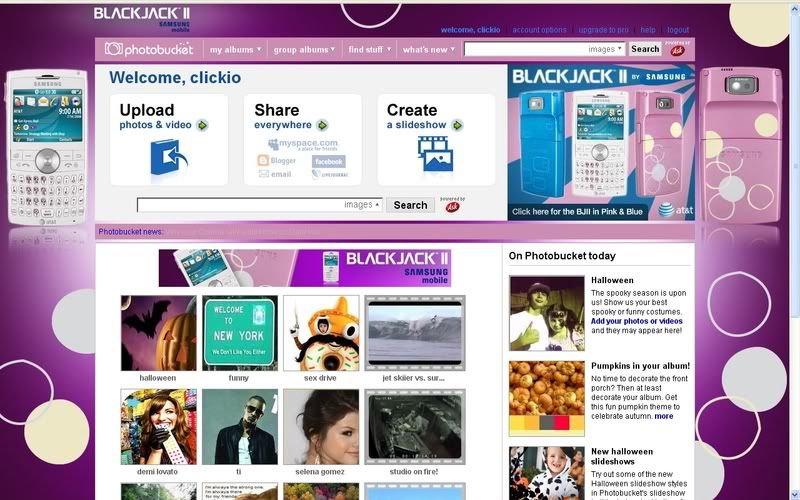Click the green arrow beside Share everywhere
This screenshot has width=800, height=500.
pyautogui.click(x=322, y=125)
